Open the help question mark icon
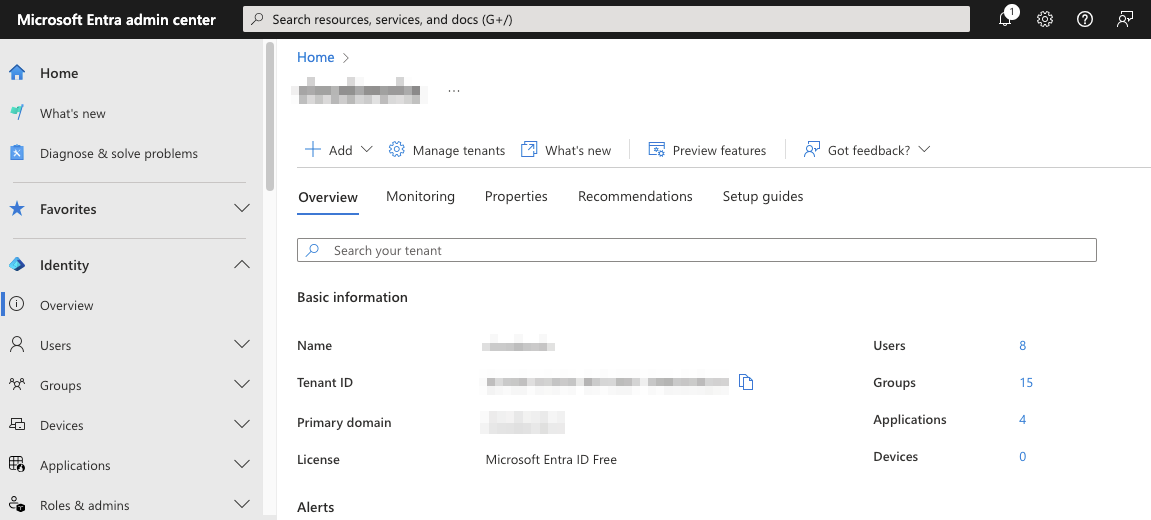 (x=1084, y=20)
